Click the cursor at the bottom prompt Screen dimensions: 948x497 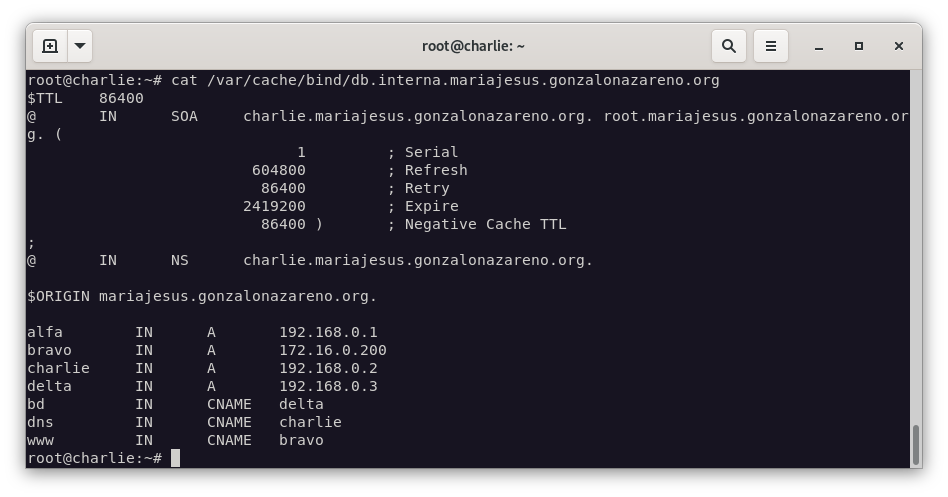[176, 458]
